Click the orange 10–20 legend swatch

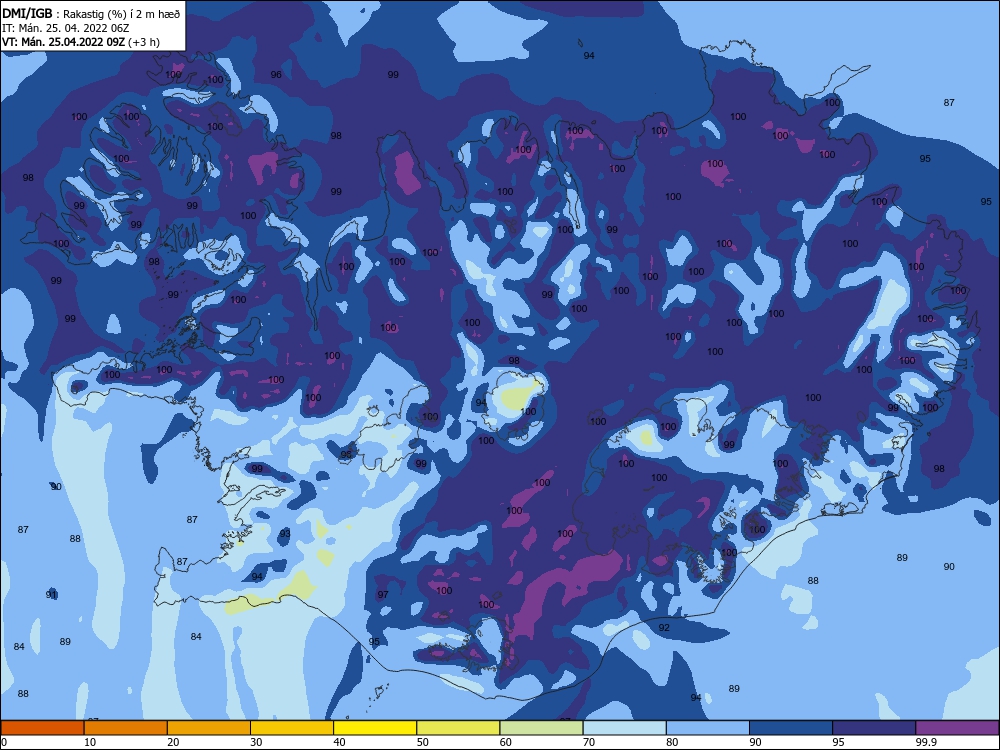tap(126, 728)
